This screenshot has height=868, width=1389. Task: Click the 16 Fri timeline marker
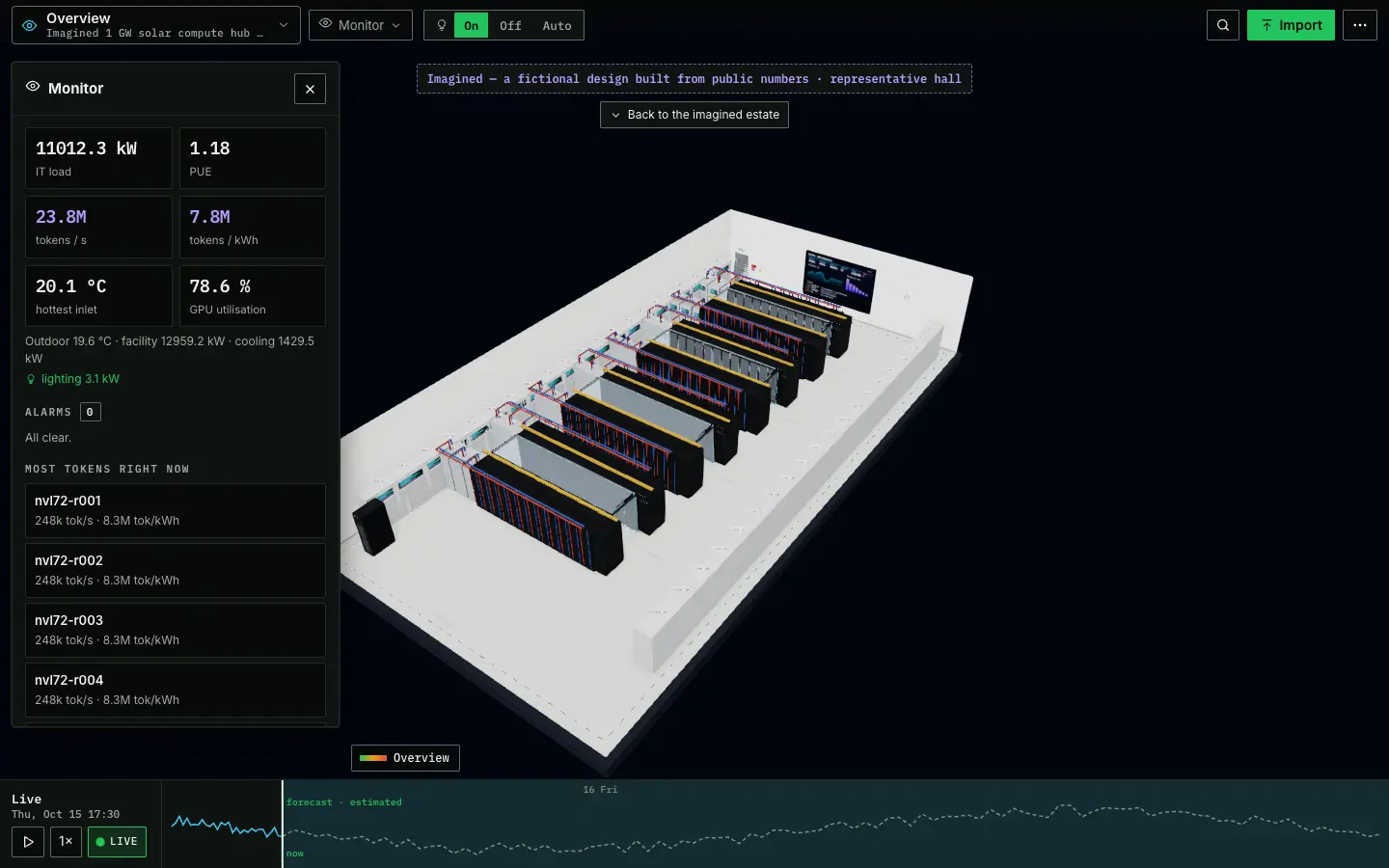click(x=600, y=790)
